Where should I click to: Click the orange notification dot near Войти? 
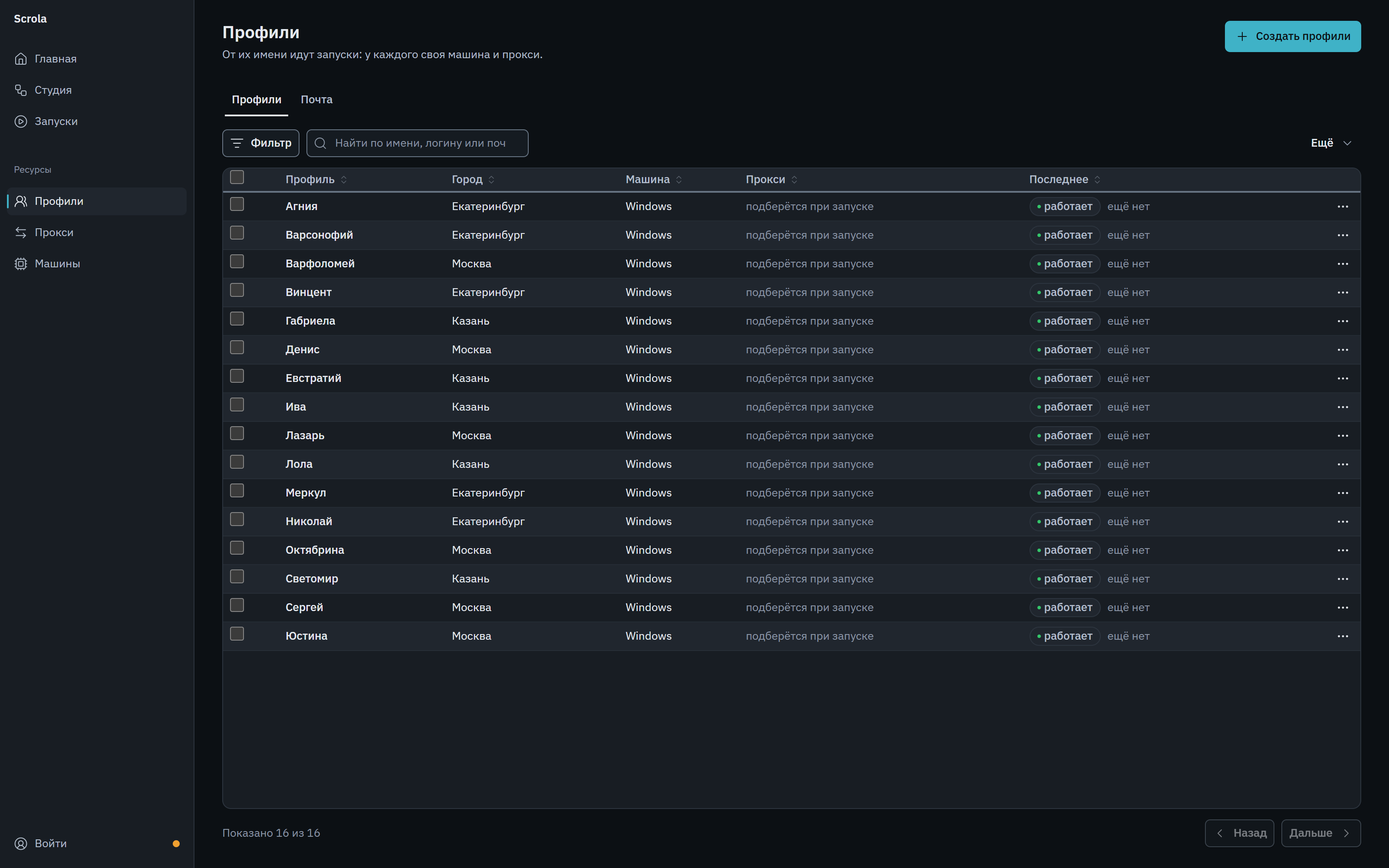pos(176,843)
